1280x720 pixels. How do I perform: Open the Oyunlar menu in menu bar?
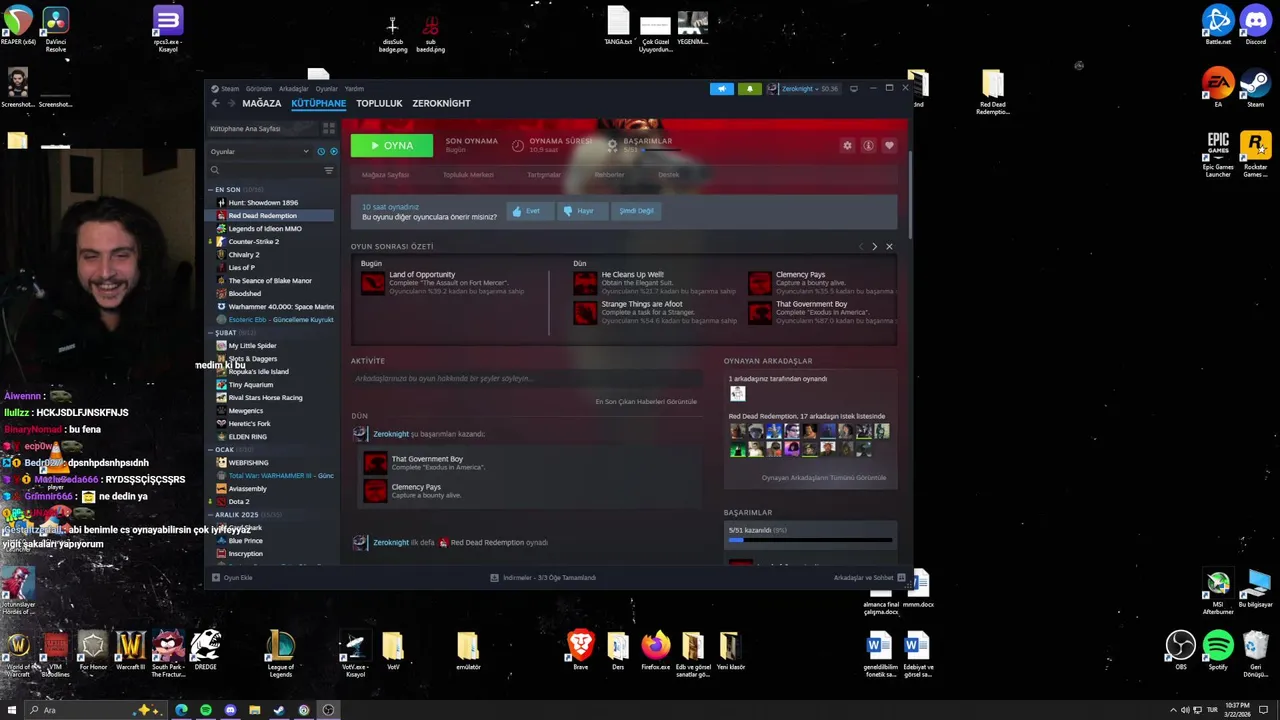click(326, 88)
